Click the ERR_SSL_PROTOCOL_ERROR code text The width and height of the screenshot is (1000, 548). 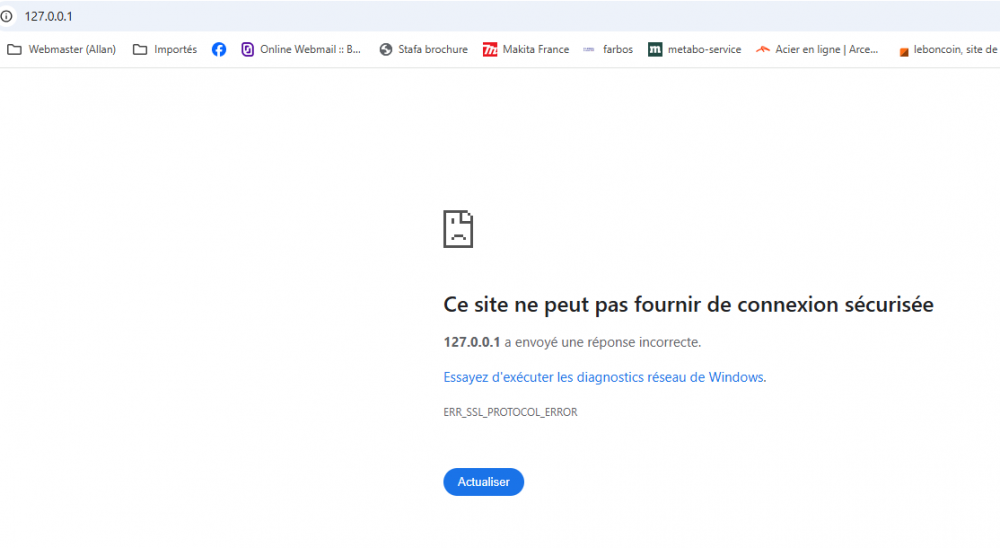[x=510, y=412]
